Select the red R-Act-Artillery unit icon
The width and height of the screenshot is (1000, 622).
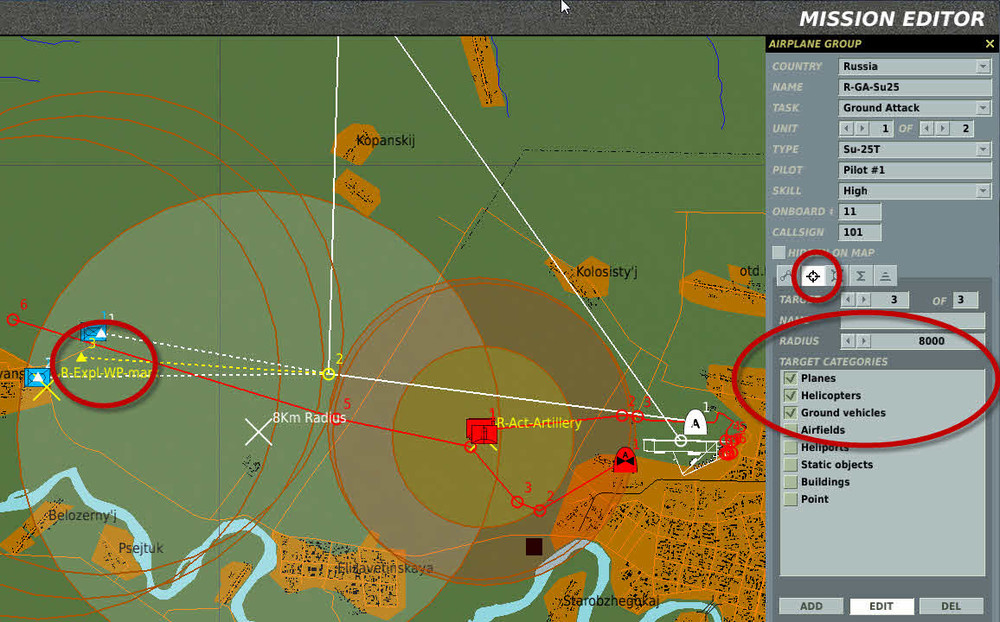click(x=481, y=431)
